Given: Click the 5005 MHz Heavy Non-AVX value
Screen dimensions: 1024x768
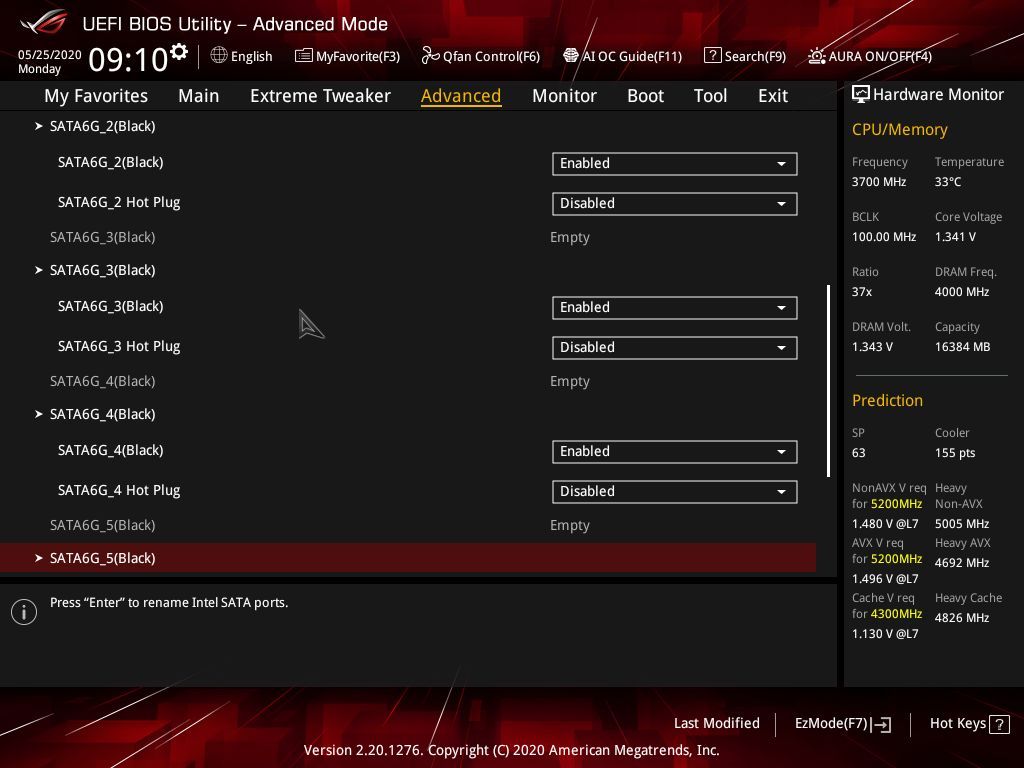Looking at the screenshot, I should [961, 524].
